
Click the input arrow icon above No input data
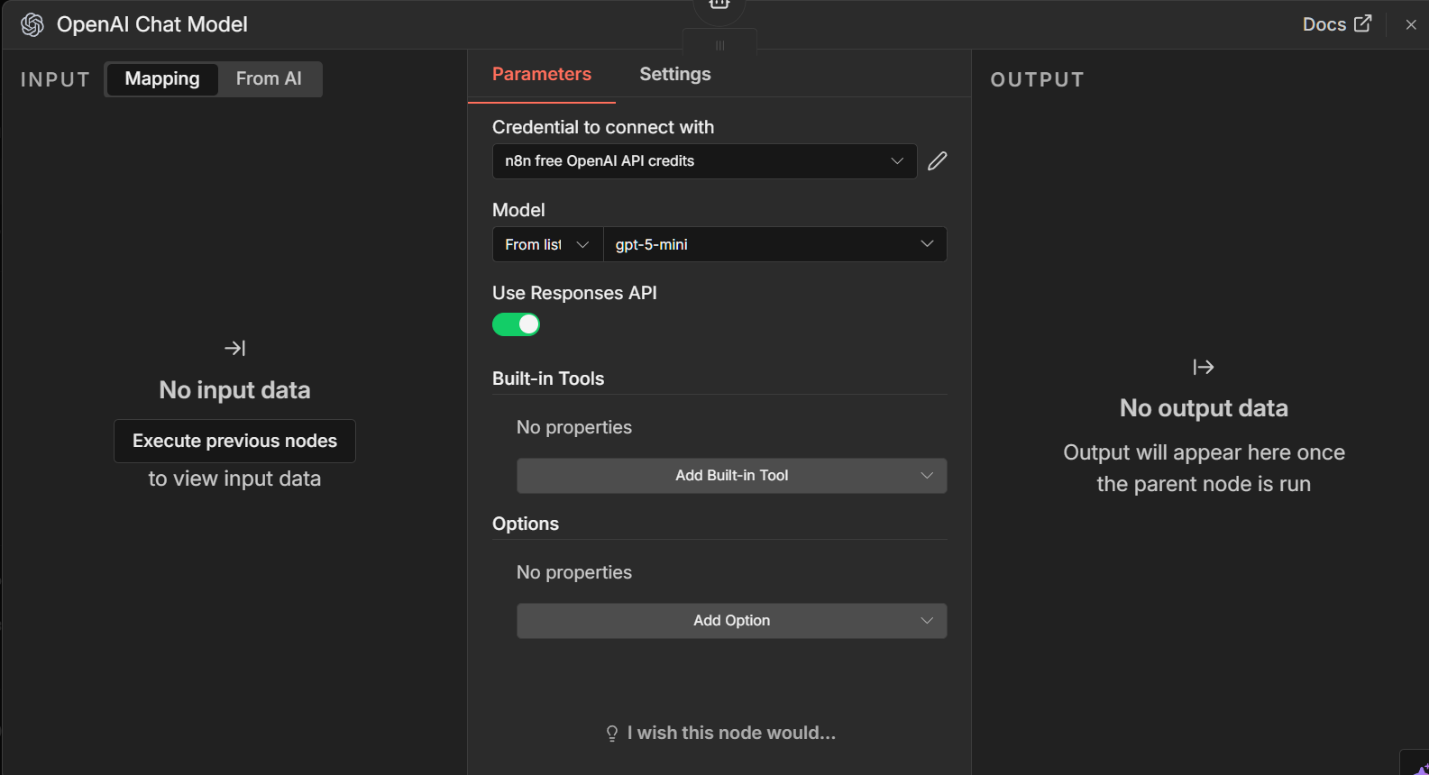(x=235, y=348)
